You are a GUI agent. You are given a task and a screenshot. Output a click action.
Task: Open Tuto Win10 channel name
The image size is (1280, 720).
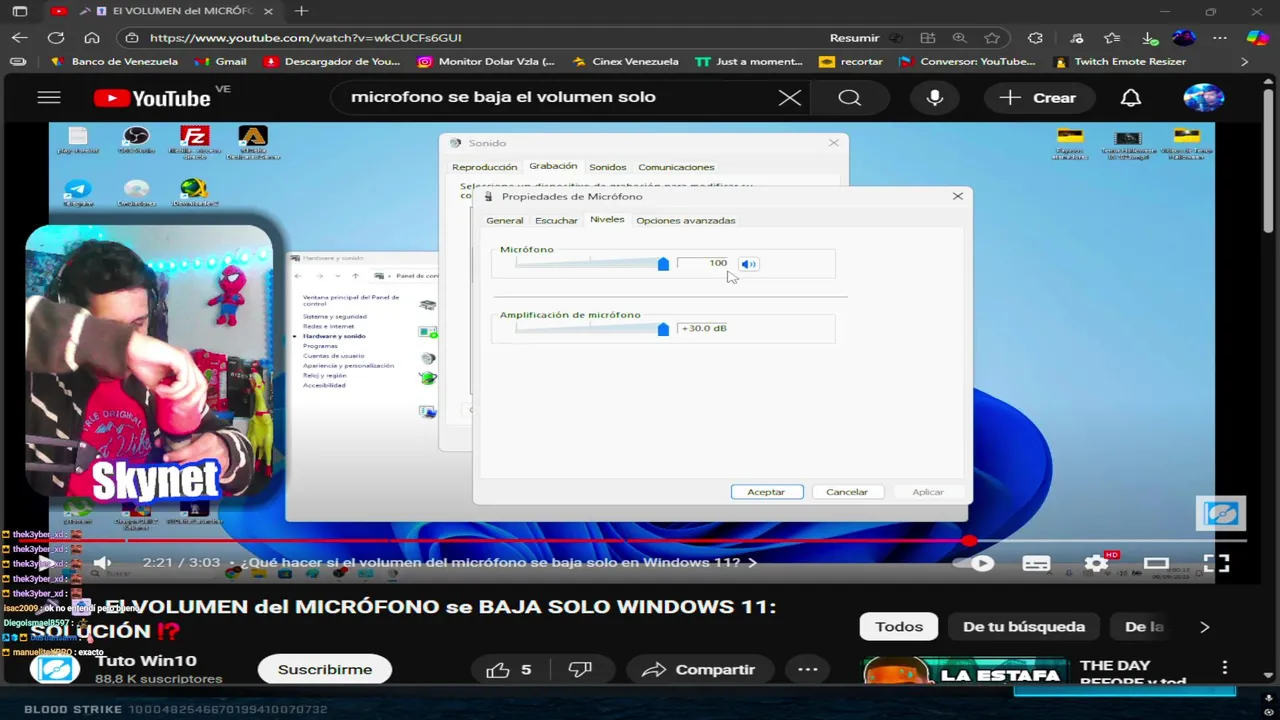(146, 660)
